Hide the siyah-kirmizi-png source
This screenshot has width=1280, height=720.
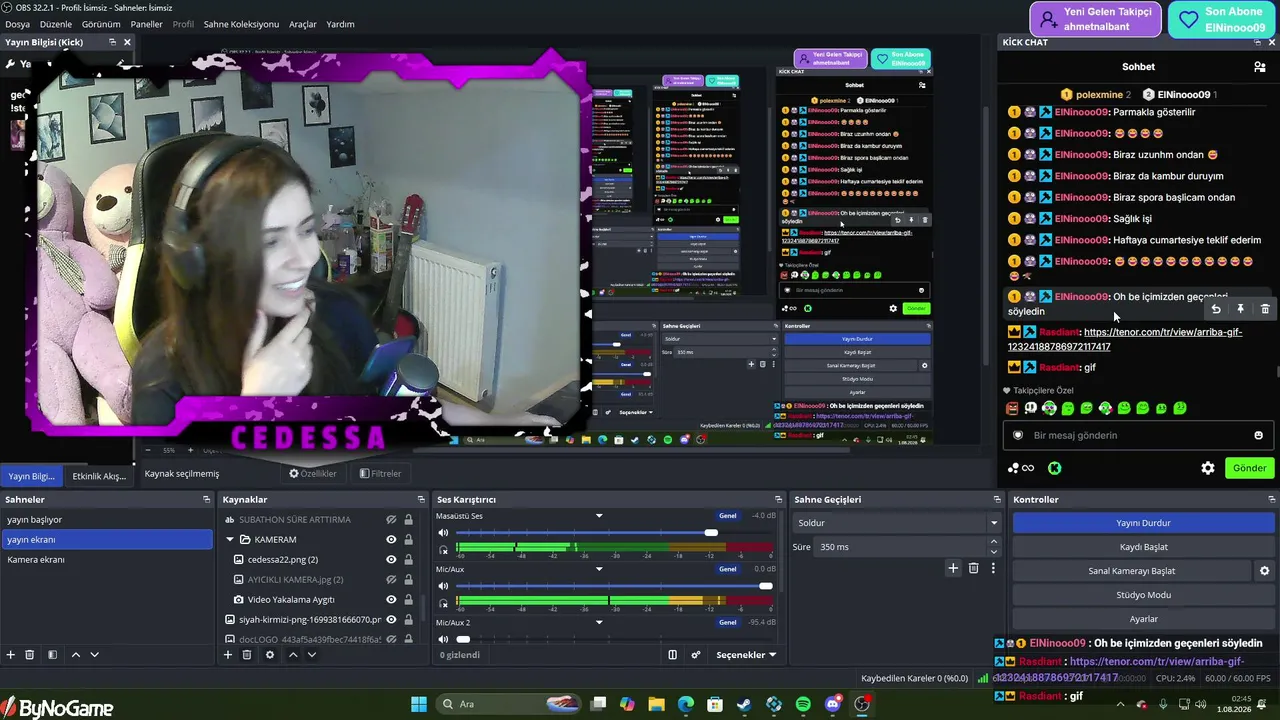tap(391, 620)
